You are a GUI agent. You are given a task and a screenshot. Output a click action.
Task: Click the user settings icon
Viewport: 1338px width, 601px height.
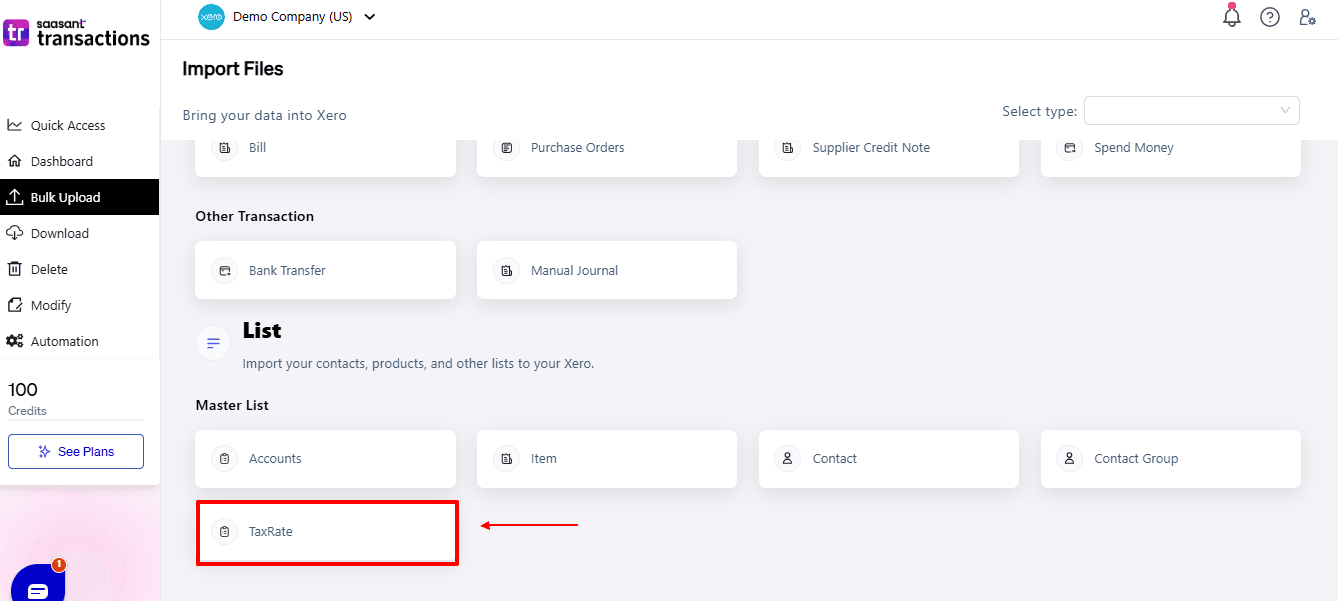point(1307,17)
